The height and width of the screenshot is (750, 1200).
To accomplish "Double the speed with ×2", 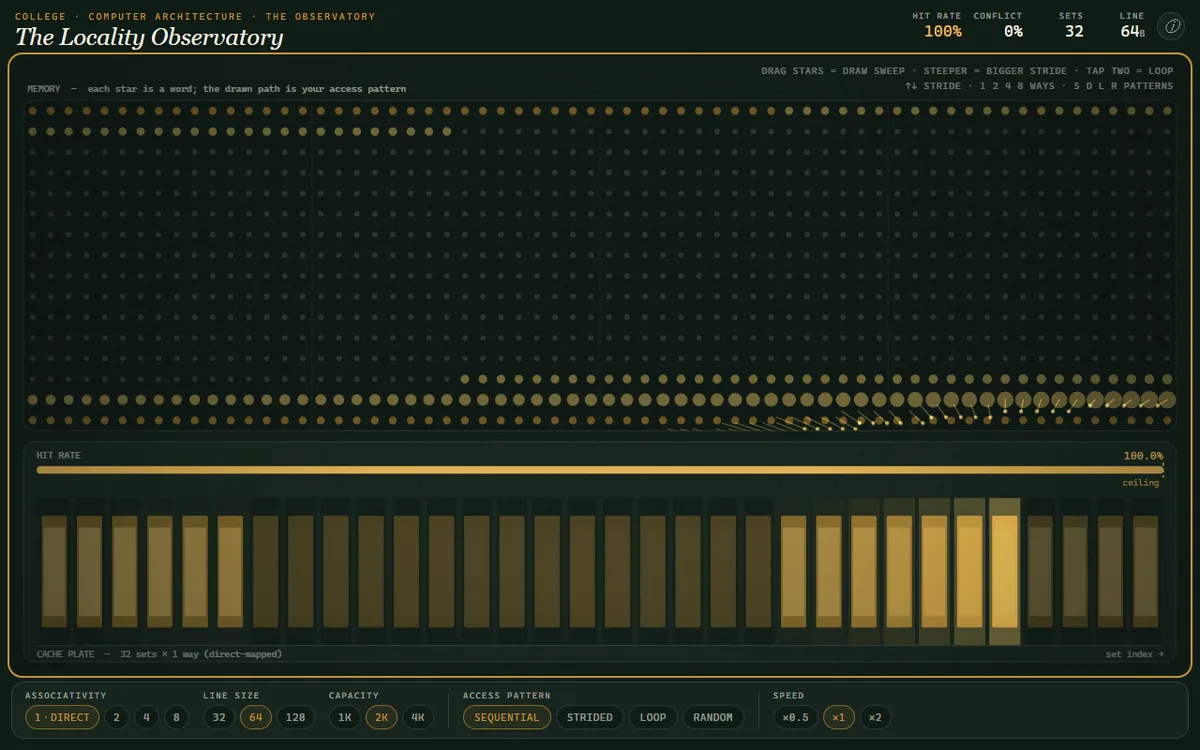I will (875, 717).
